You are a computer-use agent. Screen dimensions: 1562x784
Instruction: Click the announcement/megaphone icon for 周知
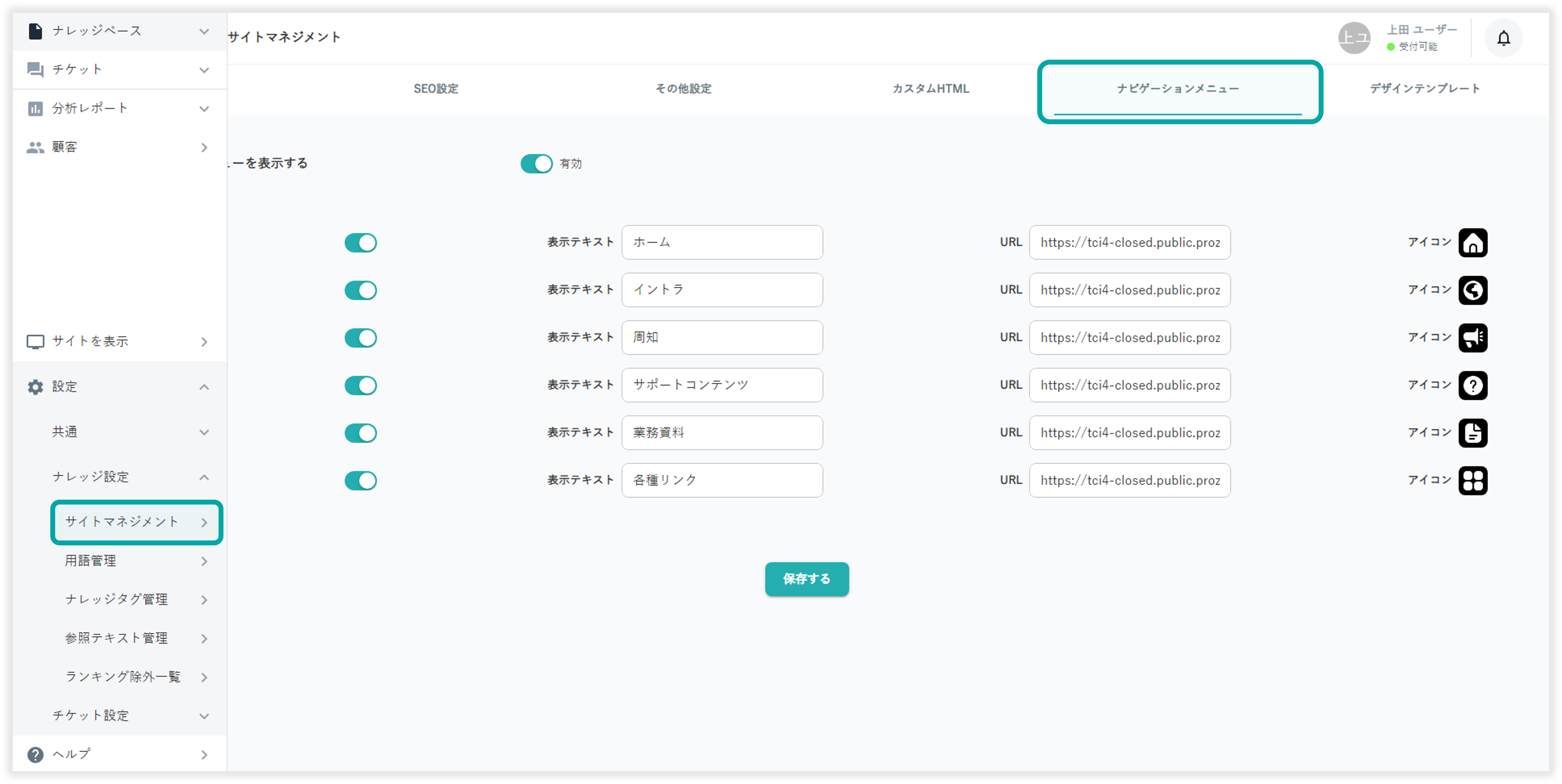[x=1476, y=337]
